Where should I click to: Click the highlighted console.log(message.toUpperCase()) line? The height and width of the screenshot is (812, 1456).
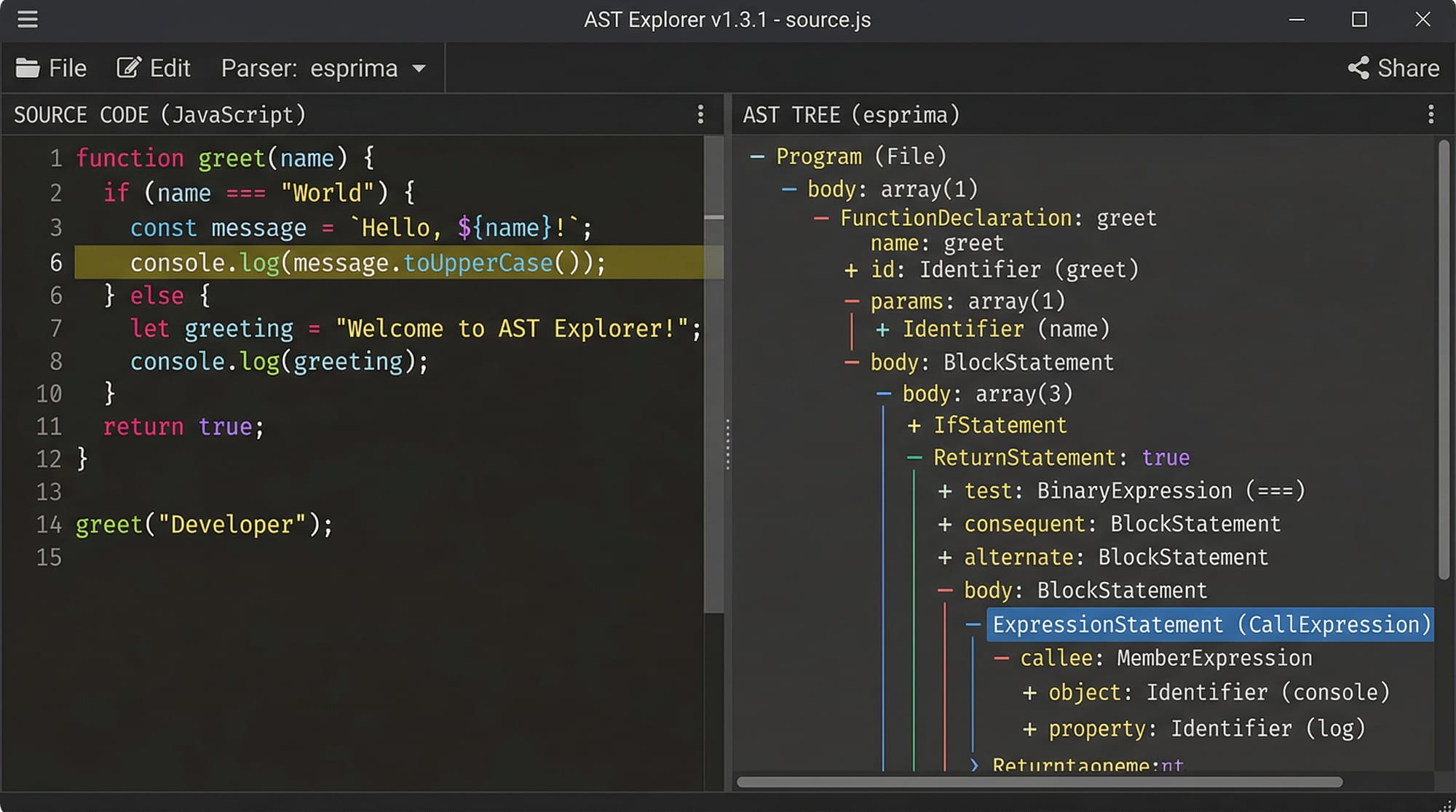pos(368,263)
